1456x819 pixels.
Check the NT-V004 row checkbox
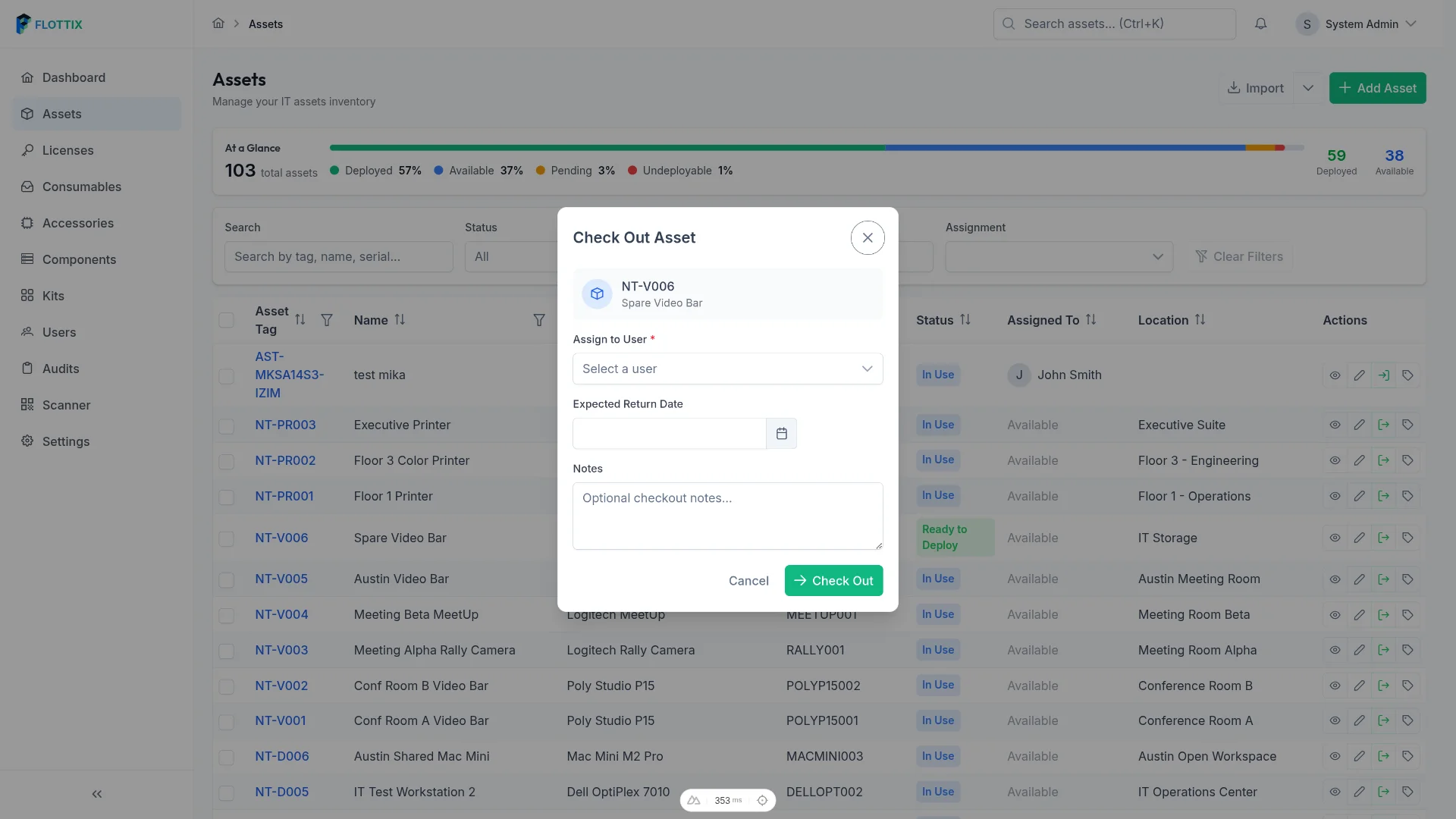[226, 616]
